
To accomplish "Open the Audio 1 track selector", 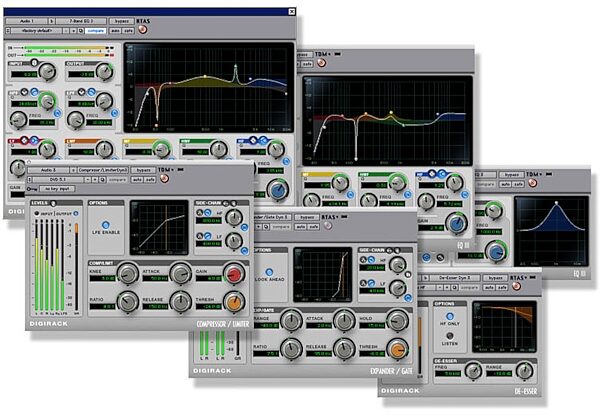I will (27, 21).
